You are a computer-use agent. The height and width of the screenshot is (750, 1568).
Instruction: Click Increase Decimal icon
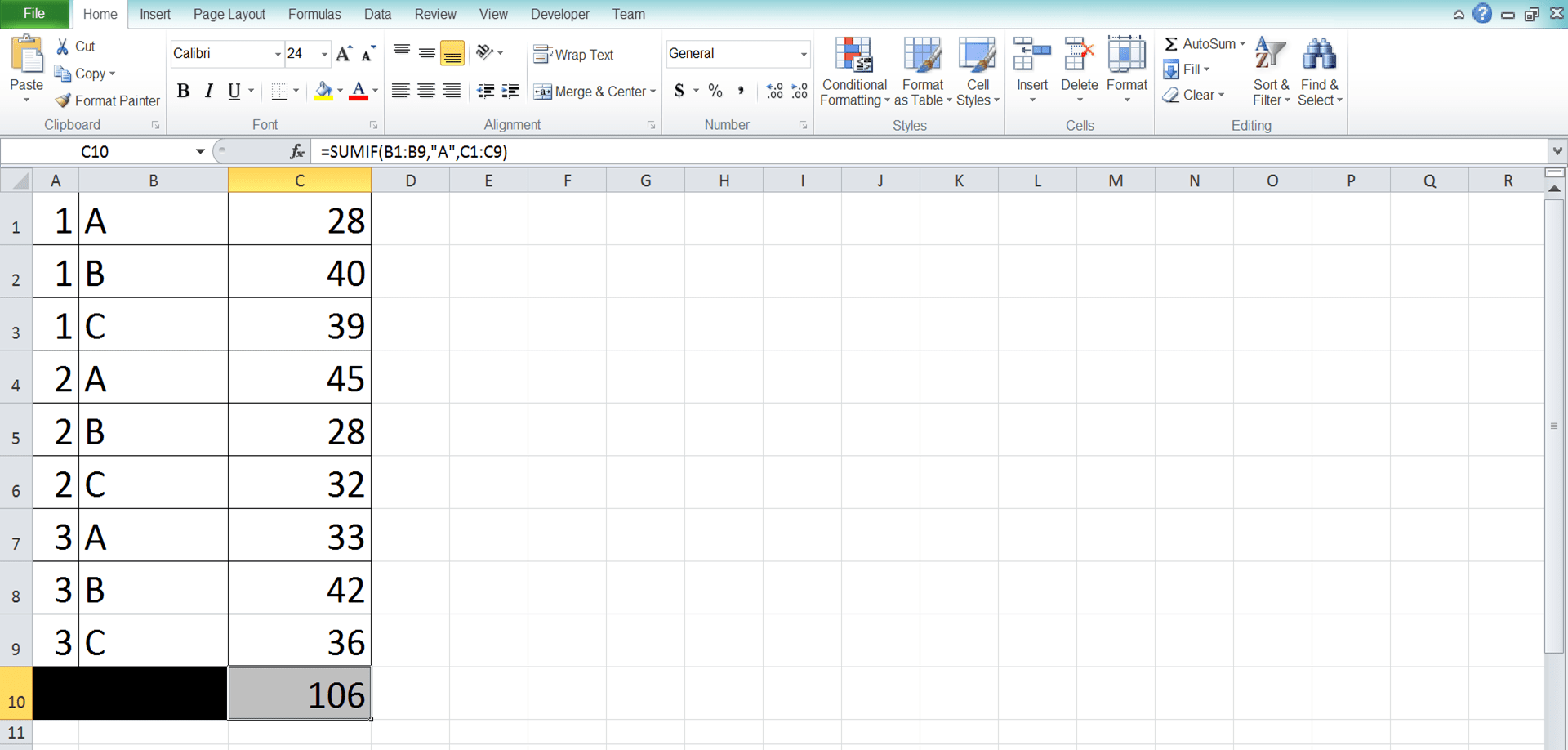coord(774,91)
